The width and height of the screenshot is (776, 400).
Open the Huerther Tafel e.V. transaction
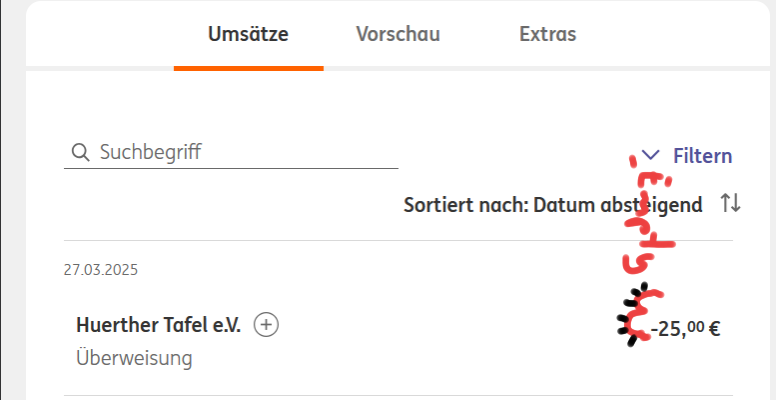(158, 325)
